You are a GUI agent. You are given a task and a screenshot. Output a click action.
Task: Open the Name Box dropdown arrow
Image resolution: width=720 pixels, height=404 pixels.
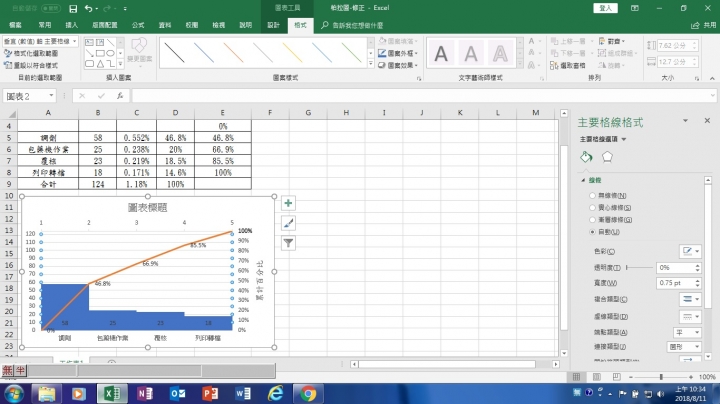pos(51,95)
